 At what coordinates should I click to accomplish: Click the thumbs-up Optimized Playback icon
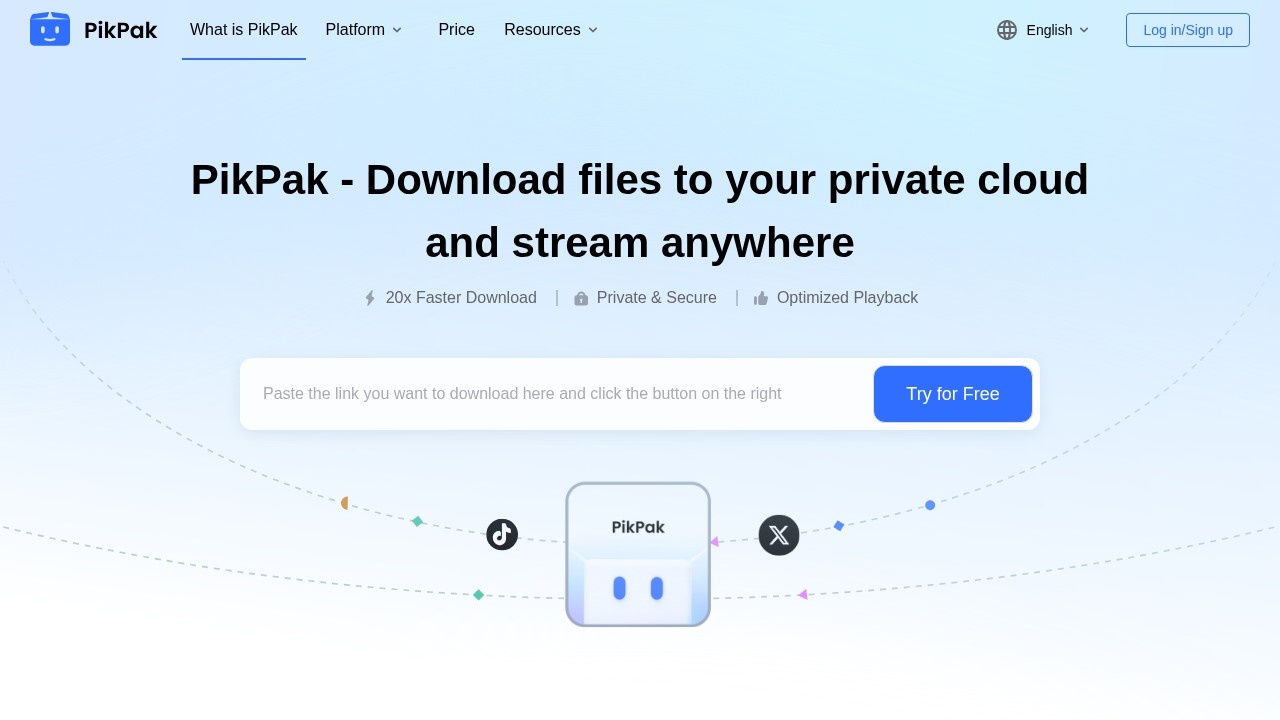[x=761, y=298]
